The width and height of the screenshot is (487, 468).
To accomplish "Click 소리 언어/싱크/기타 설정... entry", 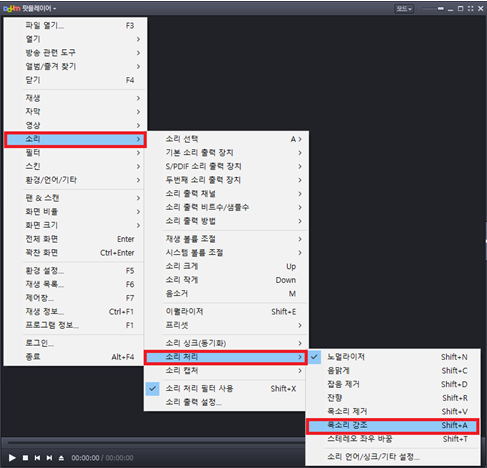I will click(x=394, y=456).
